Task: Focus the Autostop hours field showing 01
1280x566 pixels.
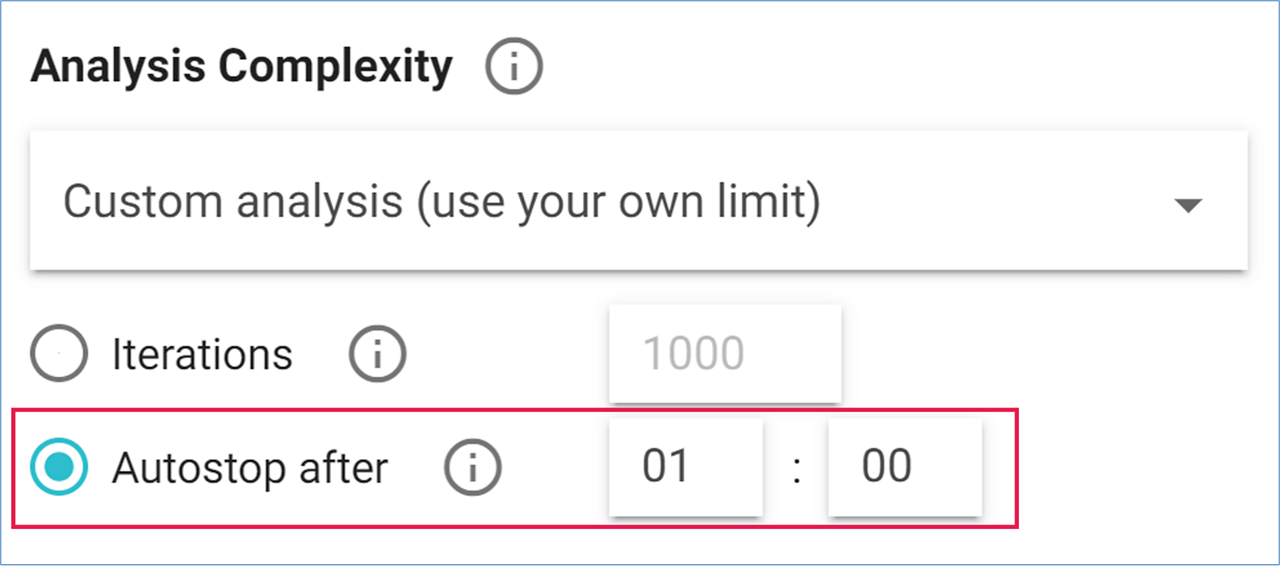Action: (x=685, y=467)
